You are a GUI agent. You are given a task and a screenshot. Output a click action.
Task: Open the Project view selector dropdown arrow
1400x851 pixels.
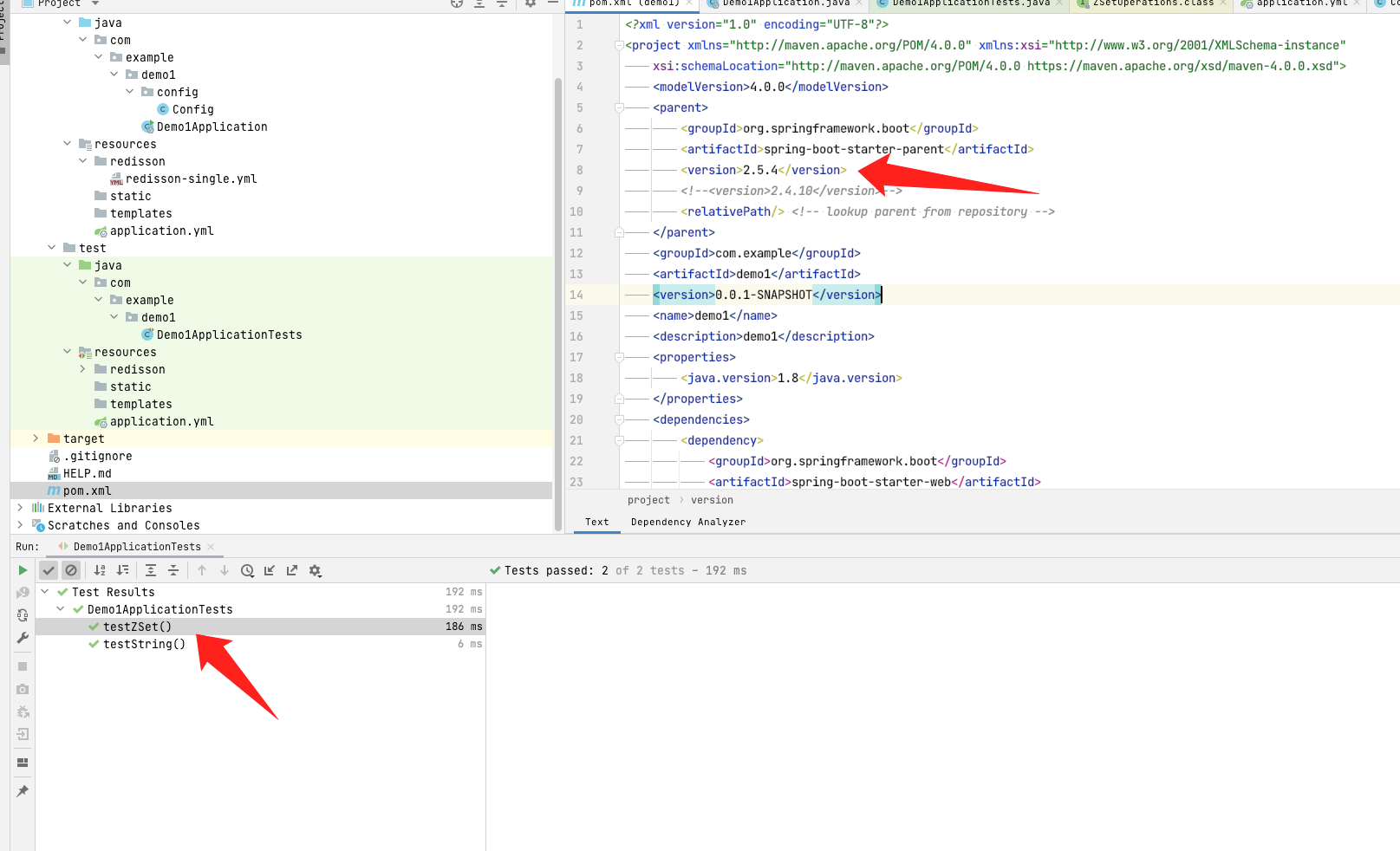95,3
